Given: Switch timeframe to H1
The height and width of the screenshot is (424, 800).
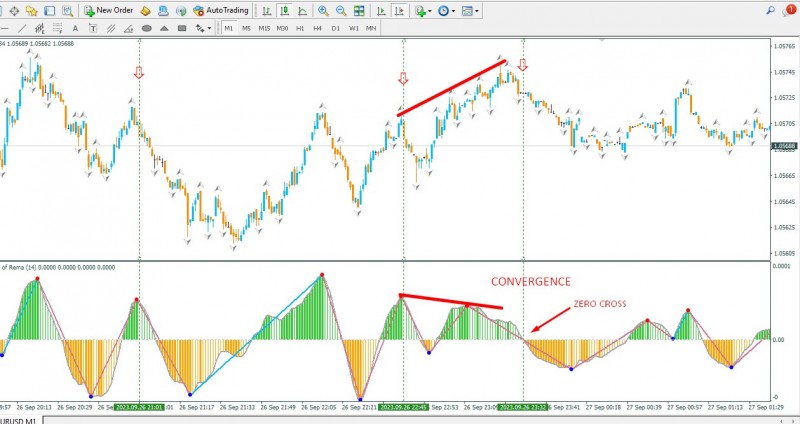Looking at the screenshot, I should 300,29.
